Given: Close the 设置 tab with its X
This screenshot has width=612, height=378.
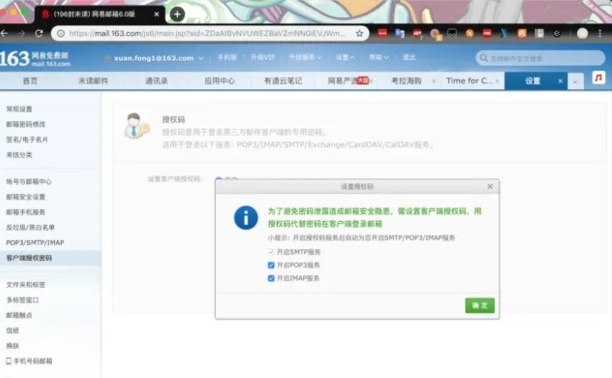Looking at the screenshot, I should [560, 81].
